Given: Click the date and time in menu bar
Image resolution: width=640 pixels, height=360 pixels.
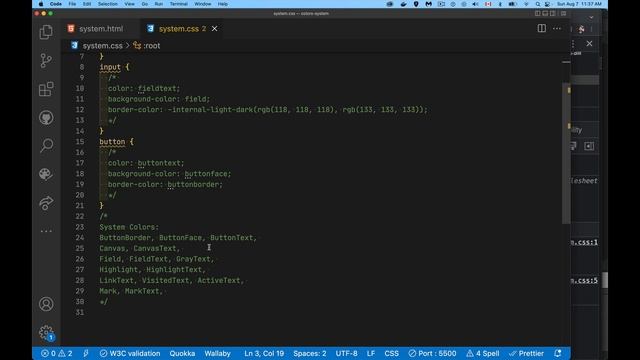Looking at the screenshot, I should pos(579,4).
